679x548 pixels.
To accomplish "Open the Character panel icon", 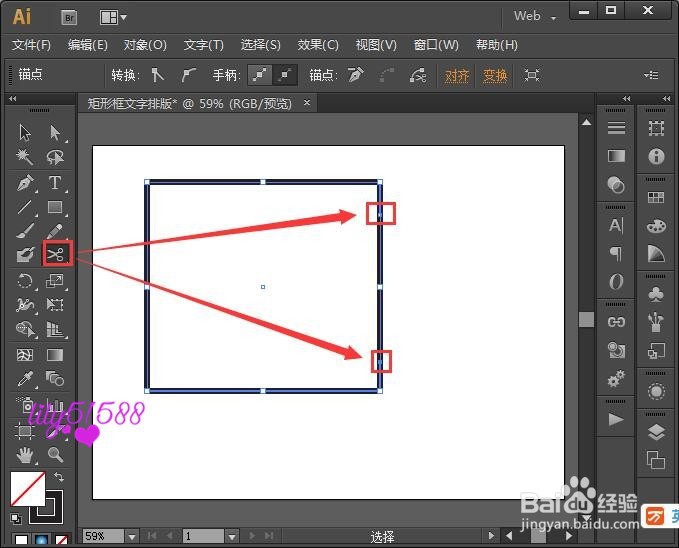I will (616, 225).
